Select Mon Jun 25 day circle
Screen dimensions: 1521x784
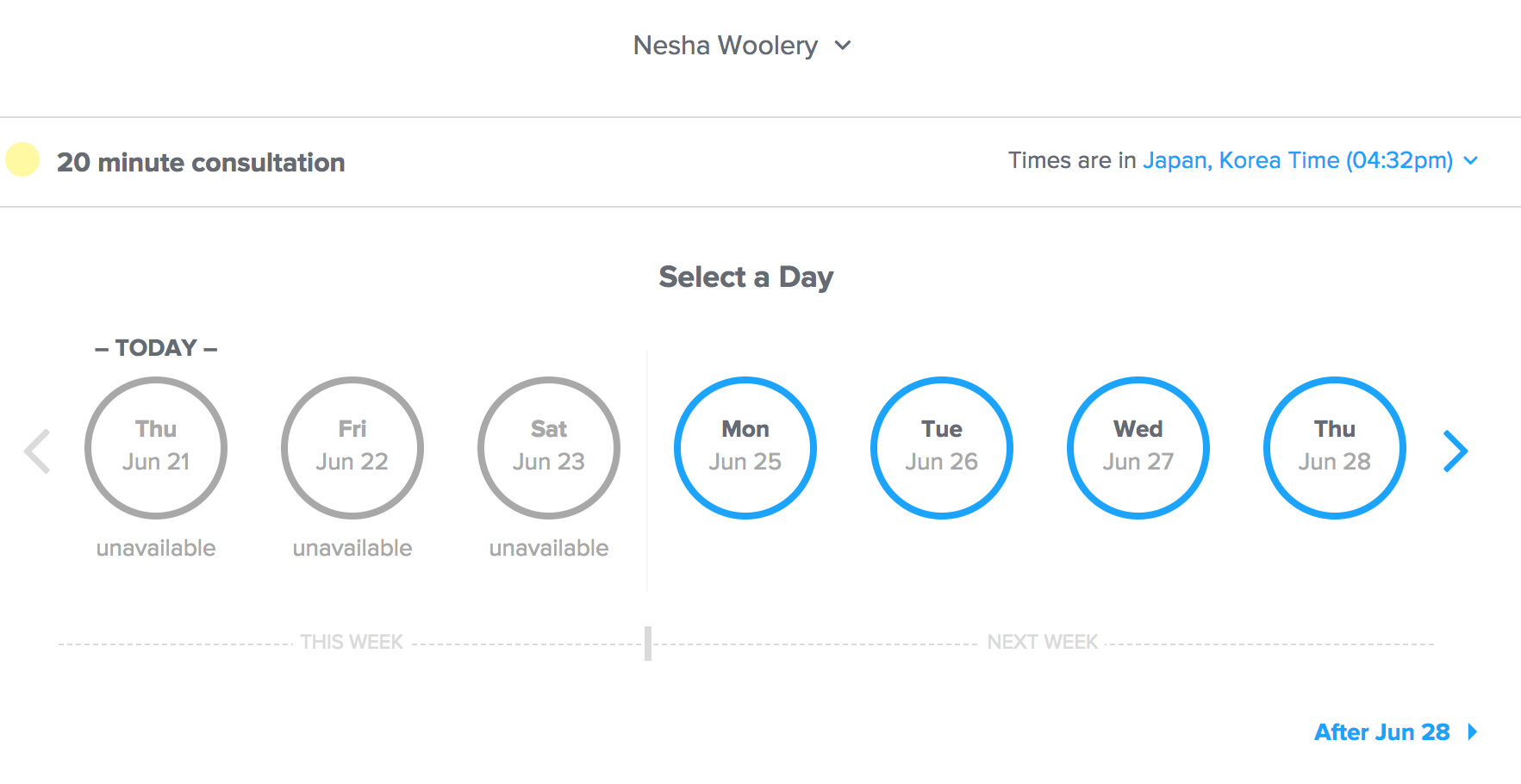tap(745, 448)
